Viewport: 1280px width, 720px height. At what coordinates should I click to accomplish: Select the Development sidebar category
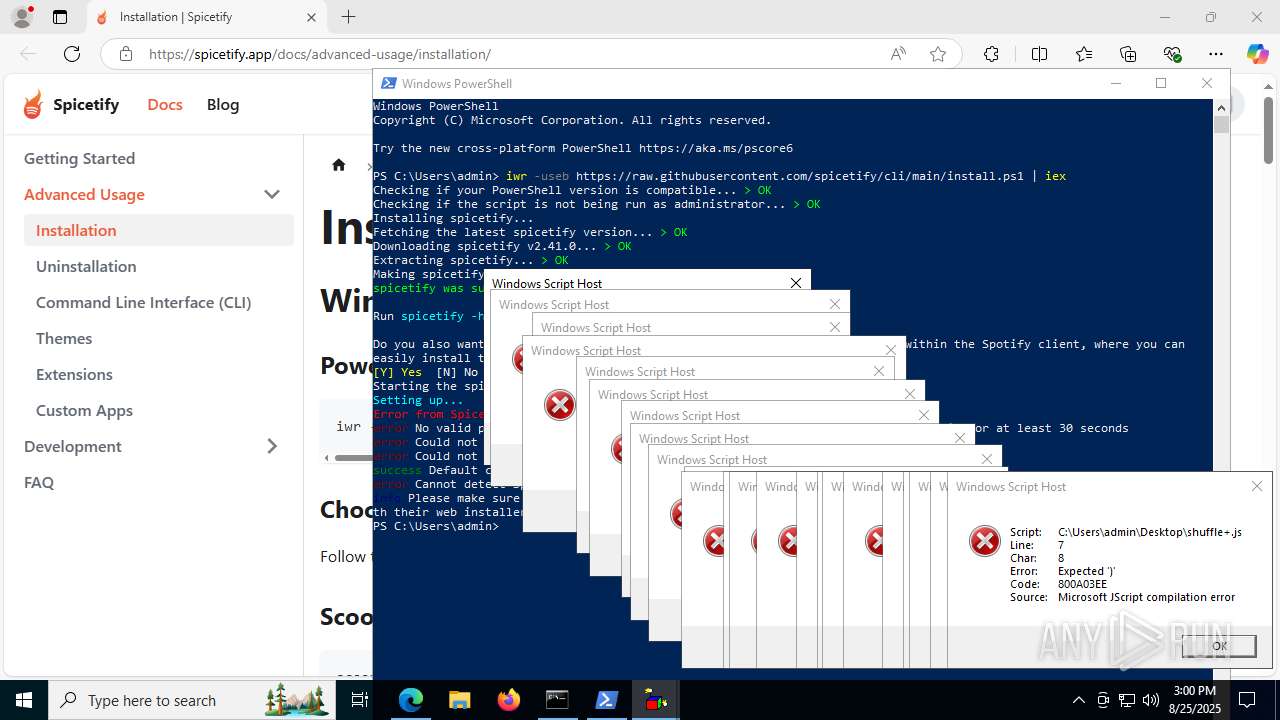73,446
